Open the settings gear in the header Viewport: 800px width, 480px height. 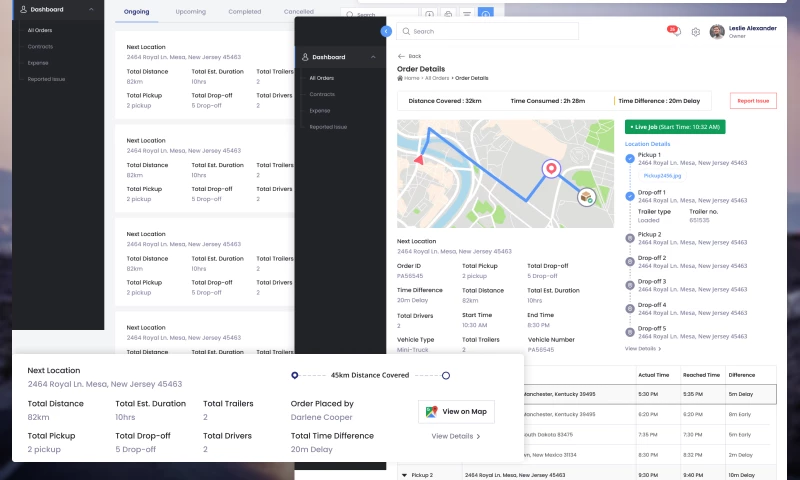click(x=696, y=32)
